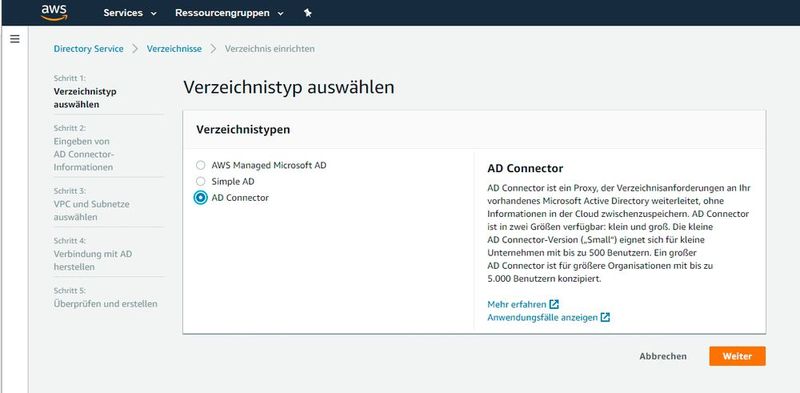Viewport: 800px width, 393px height.
Task: Select the Simple AD radio option
Action: 201,181
